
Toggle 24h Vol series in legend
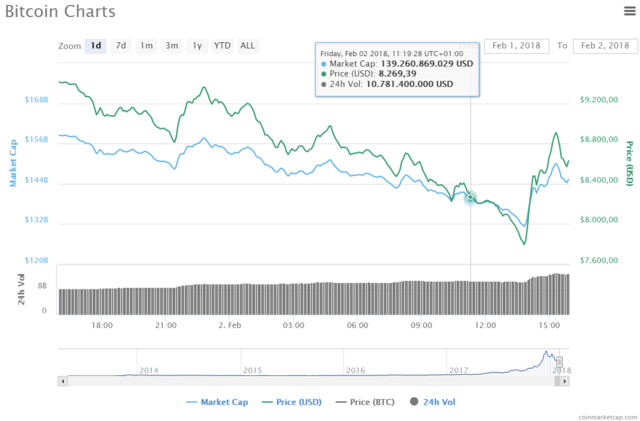point(433,402)
